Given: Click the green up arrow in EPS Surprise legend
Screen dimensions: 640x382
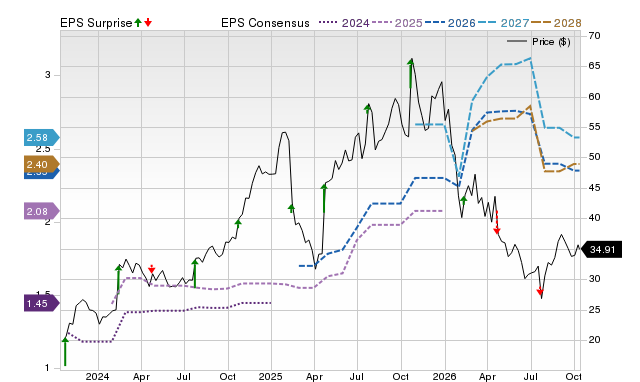Looking at the screenshot, I should point(138,22).
